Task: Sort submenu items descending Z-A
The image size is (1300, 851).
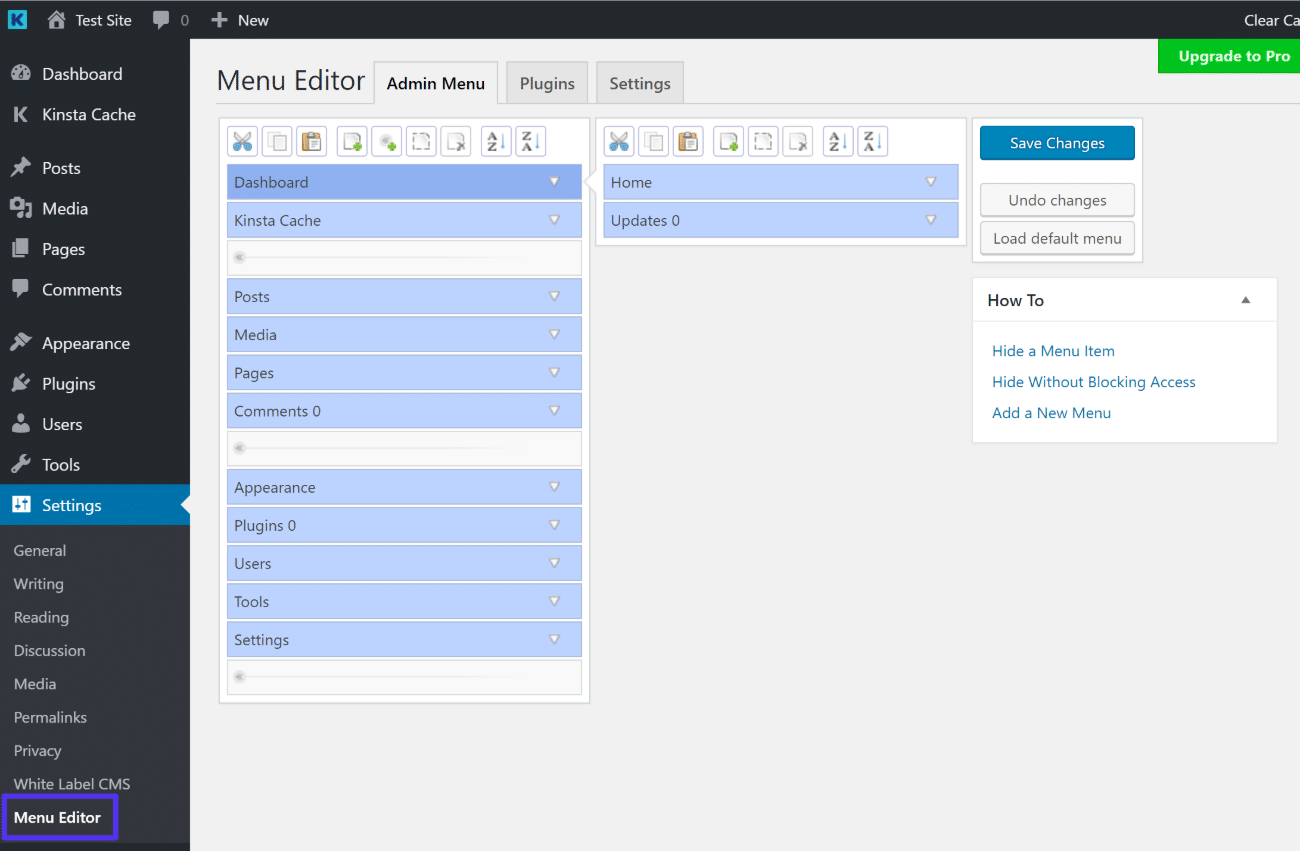Action: point(872,141)
